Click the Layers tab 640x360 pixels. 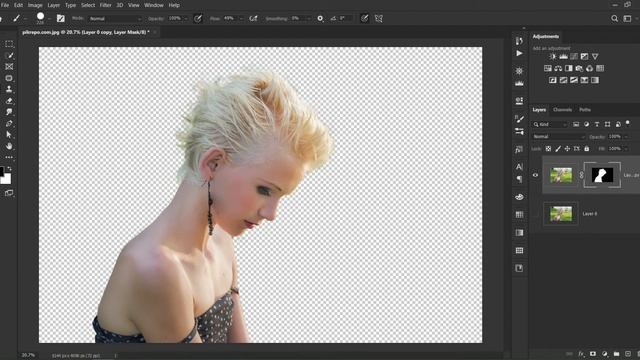(539, 110)
